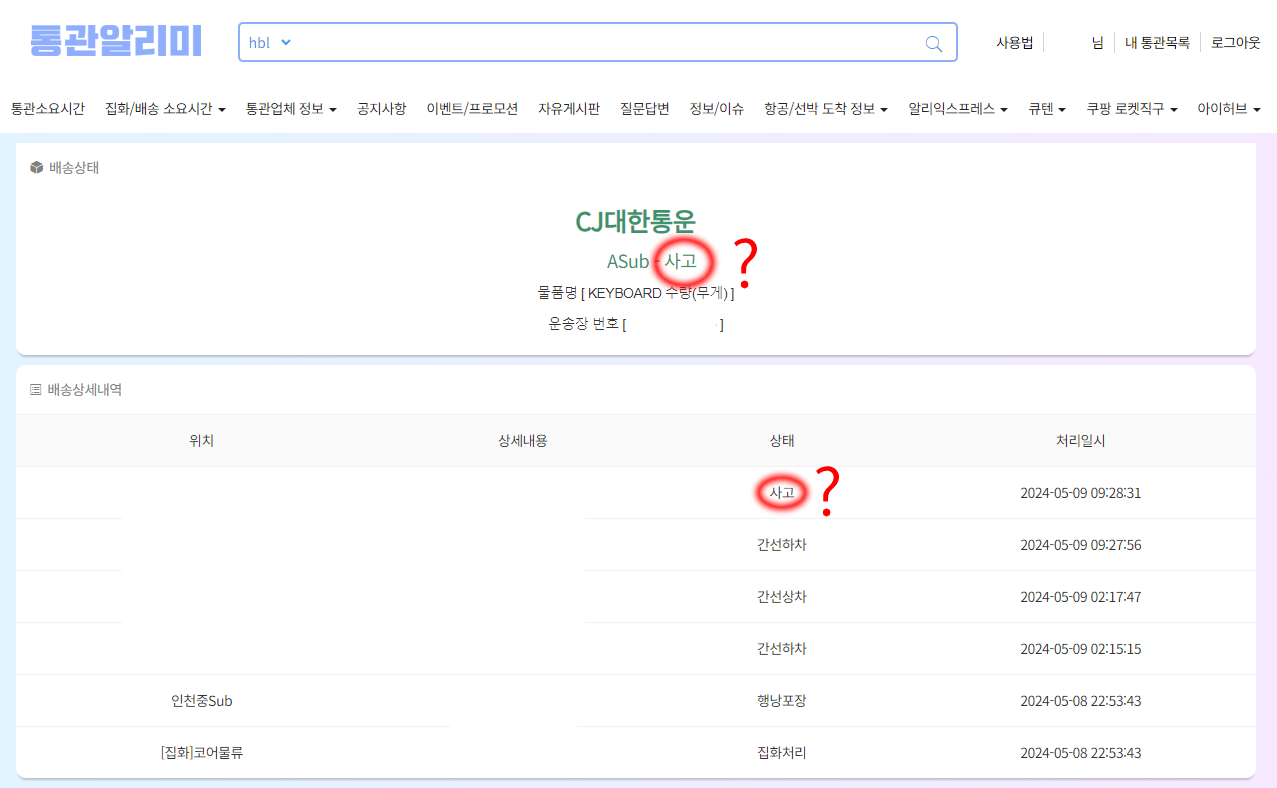Click the [집화]코어물류 location cell
This screenshot has height=788, width=1277.
[201, 753]
